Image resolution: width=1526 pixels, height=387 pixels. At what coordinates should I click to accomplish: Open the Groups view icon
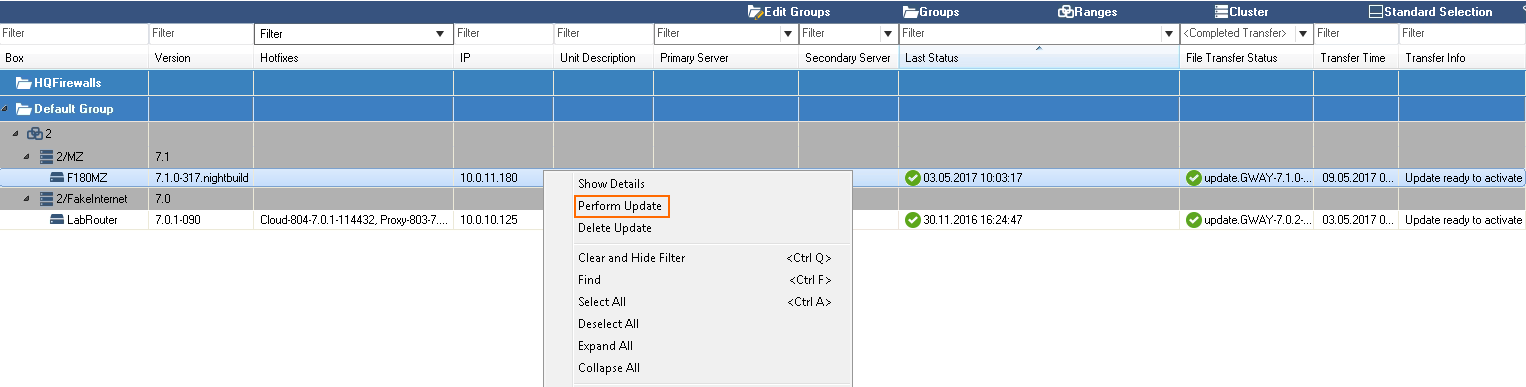(x=911, y=12)
